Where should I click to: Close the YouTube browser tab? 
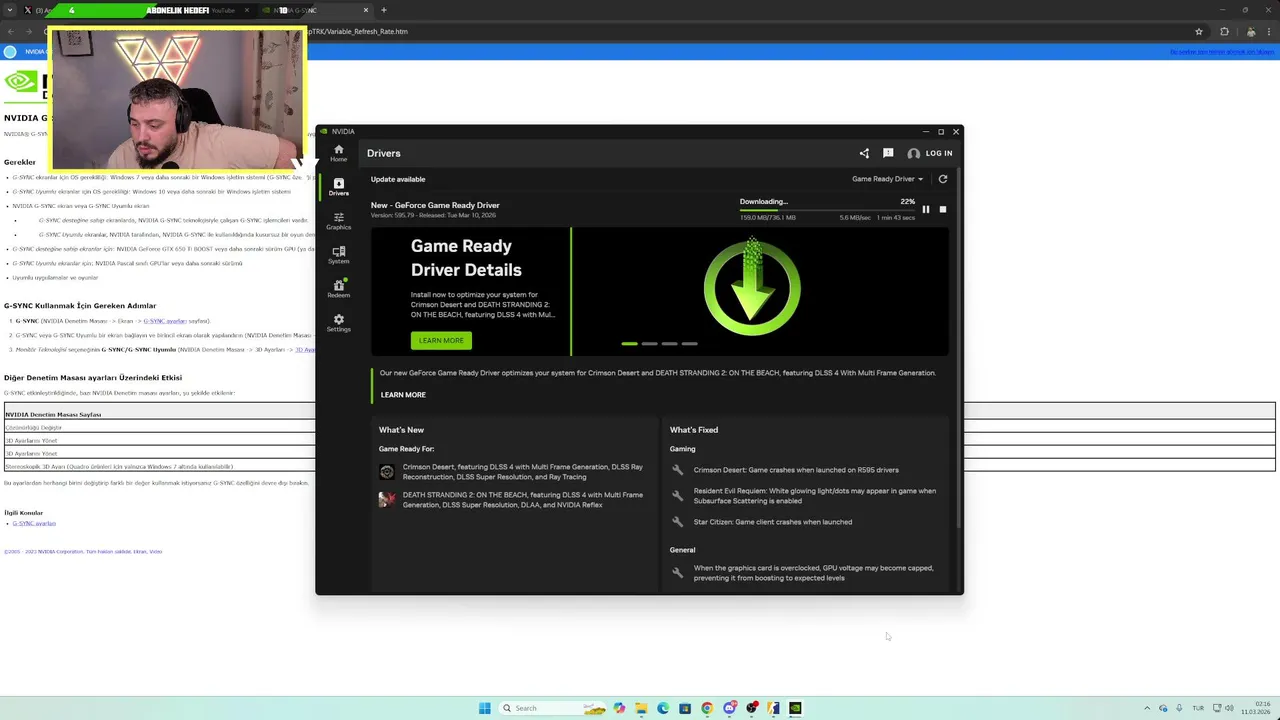point(247,10)
